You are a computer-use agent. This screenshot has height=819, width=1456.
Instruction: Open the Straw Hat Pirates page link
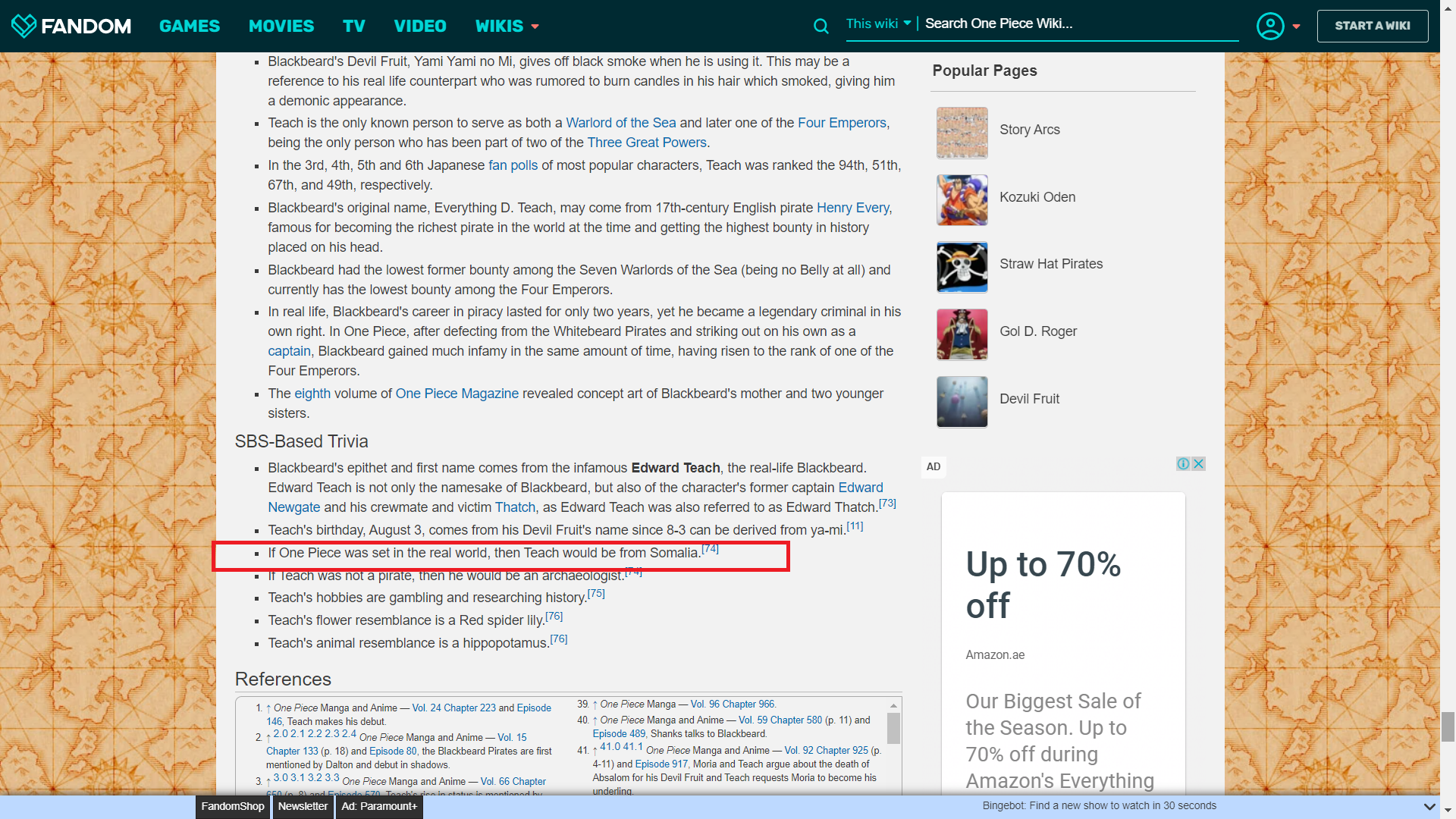click(1051, 264)
